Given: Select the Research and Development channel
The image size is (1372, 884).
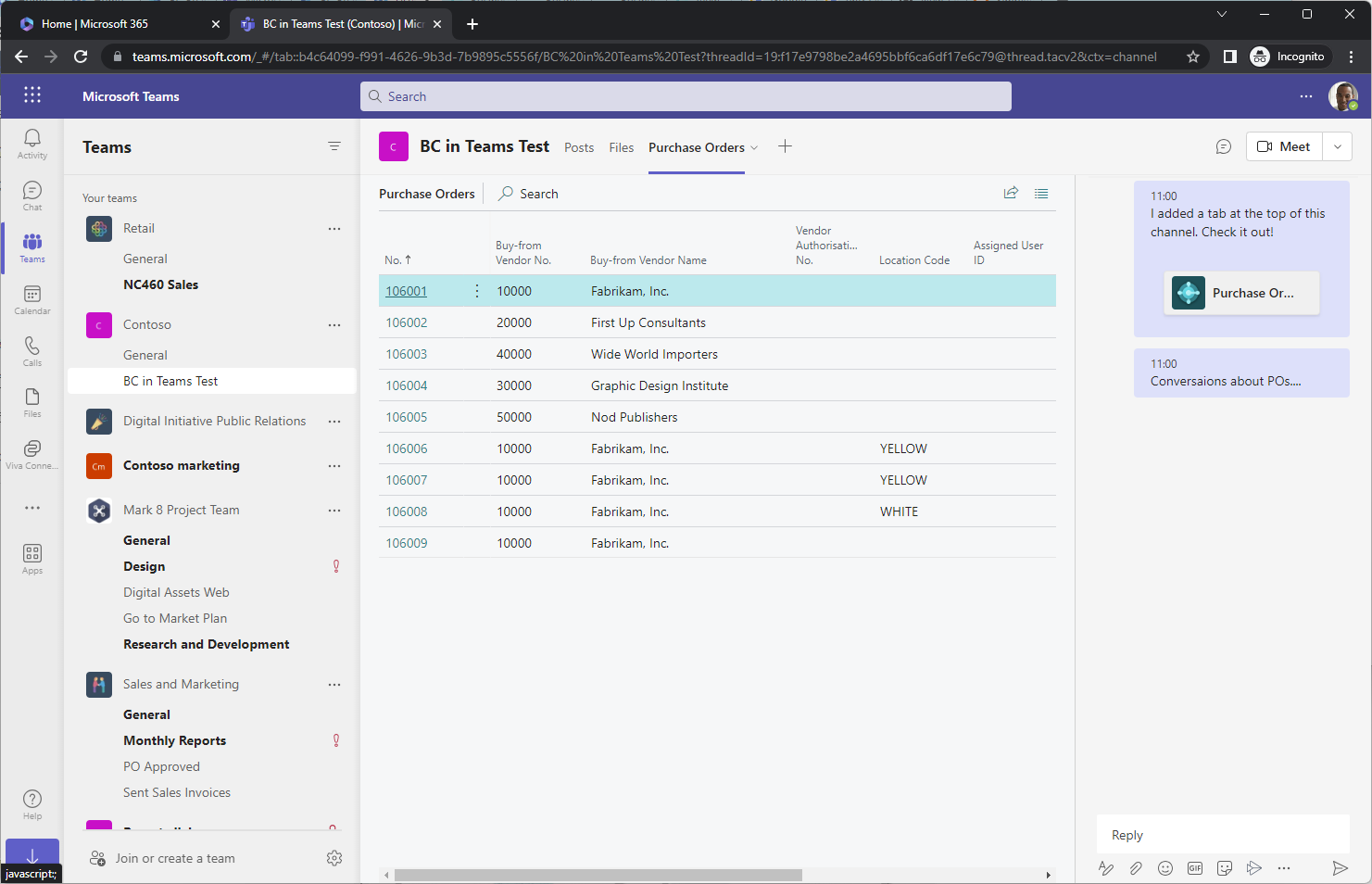Looking at the screenshot, I should (x=207, y=644).
